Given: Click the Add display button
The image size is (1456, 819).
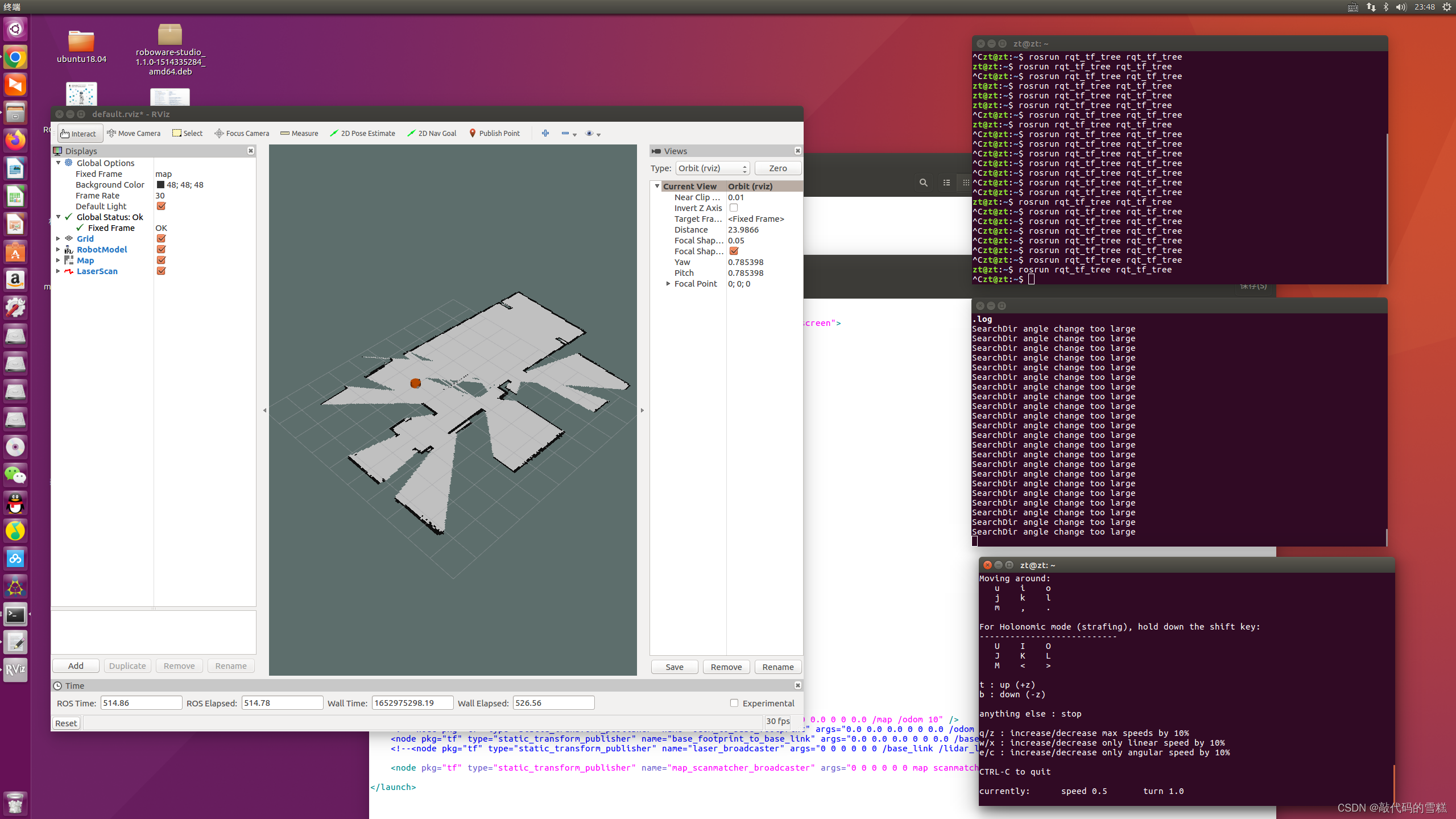Looking at the screenshot, I should [x=76, y=666].
